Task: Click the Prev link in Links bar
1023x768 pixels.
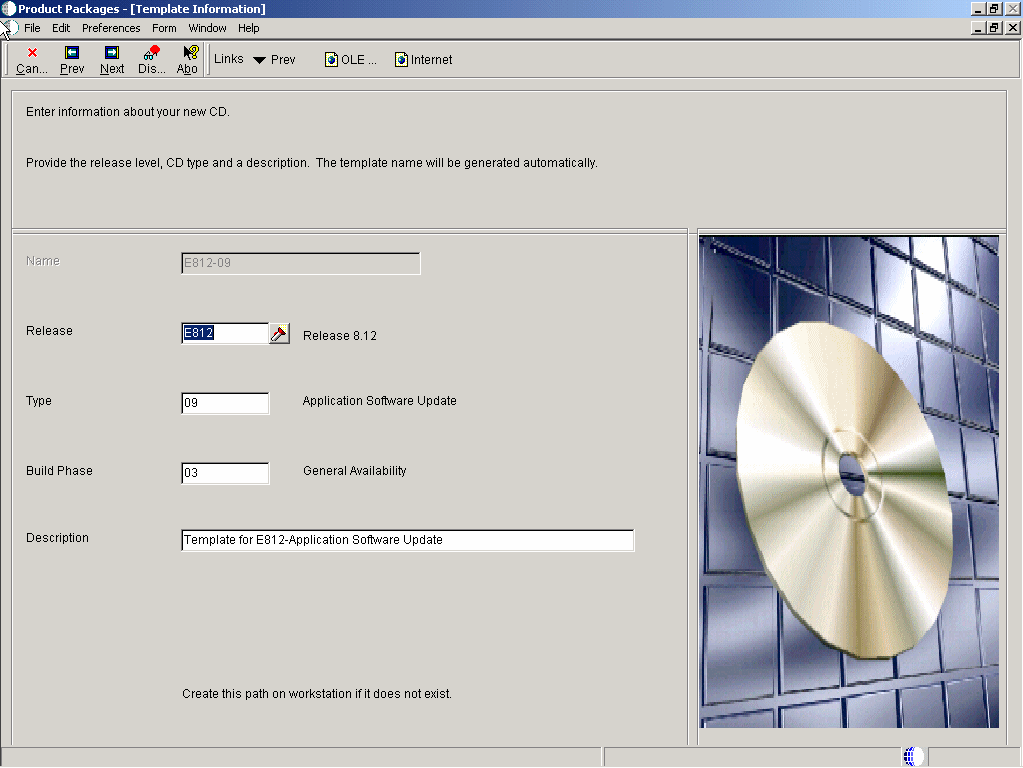Action: coord(282,59)
